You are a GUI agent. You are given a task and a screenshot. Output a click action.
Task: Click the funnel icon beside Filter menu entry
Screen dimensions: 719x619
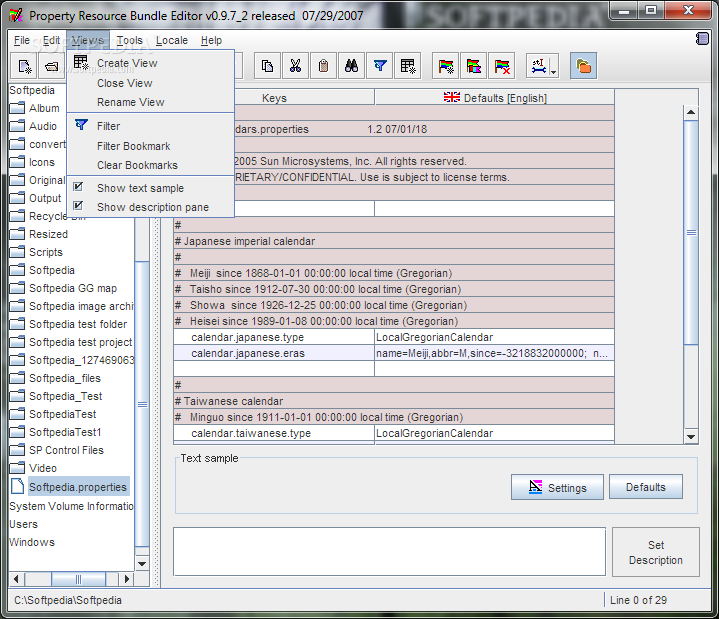tap(81, 125)
